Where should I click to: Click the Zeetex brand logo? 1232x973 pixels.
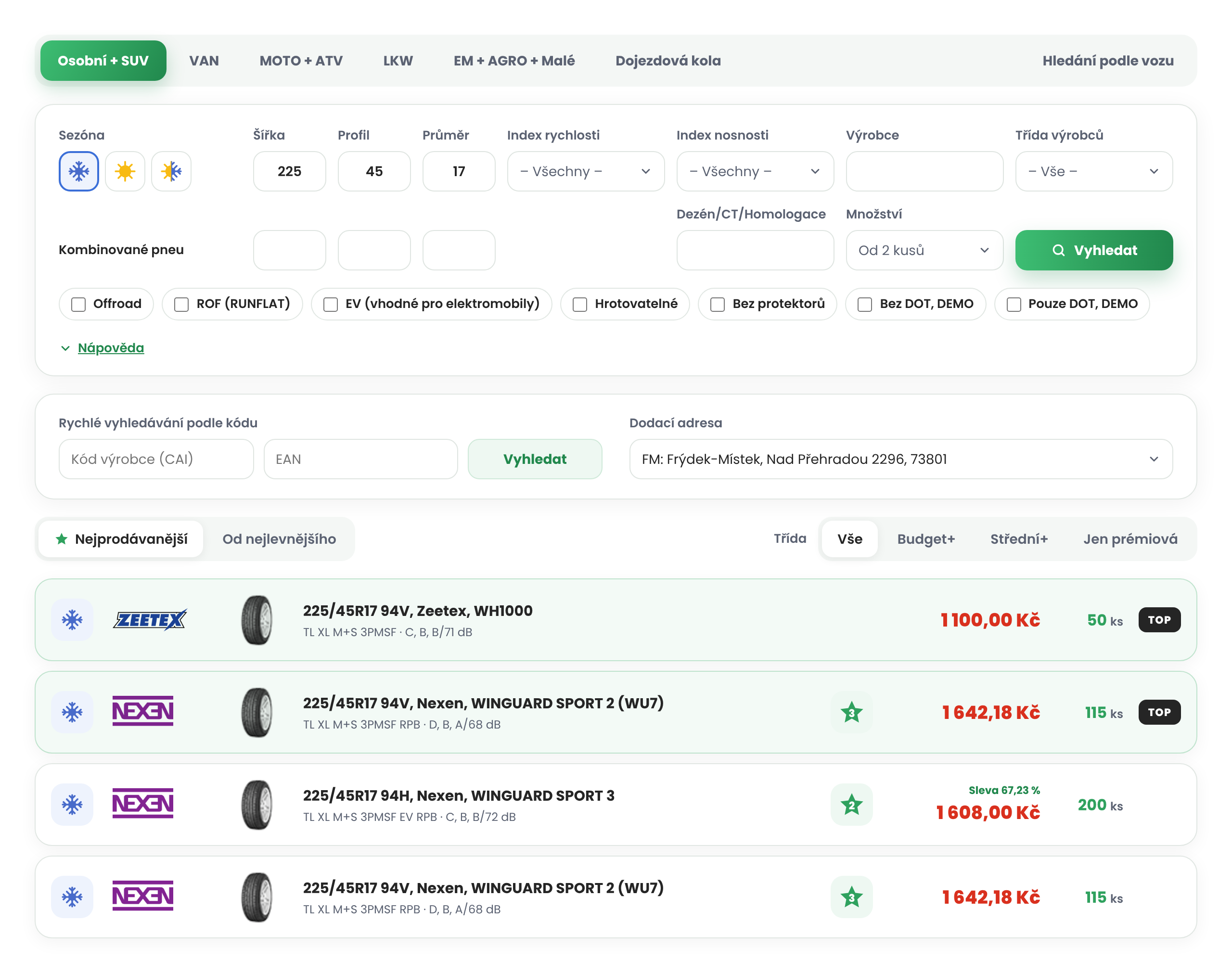[150, 620]
